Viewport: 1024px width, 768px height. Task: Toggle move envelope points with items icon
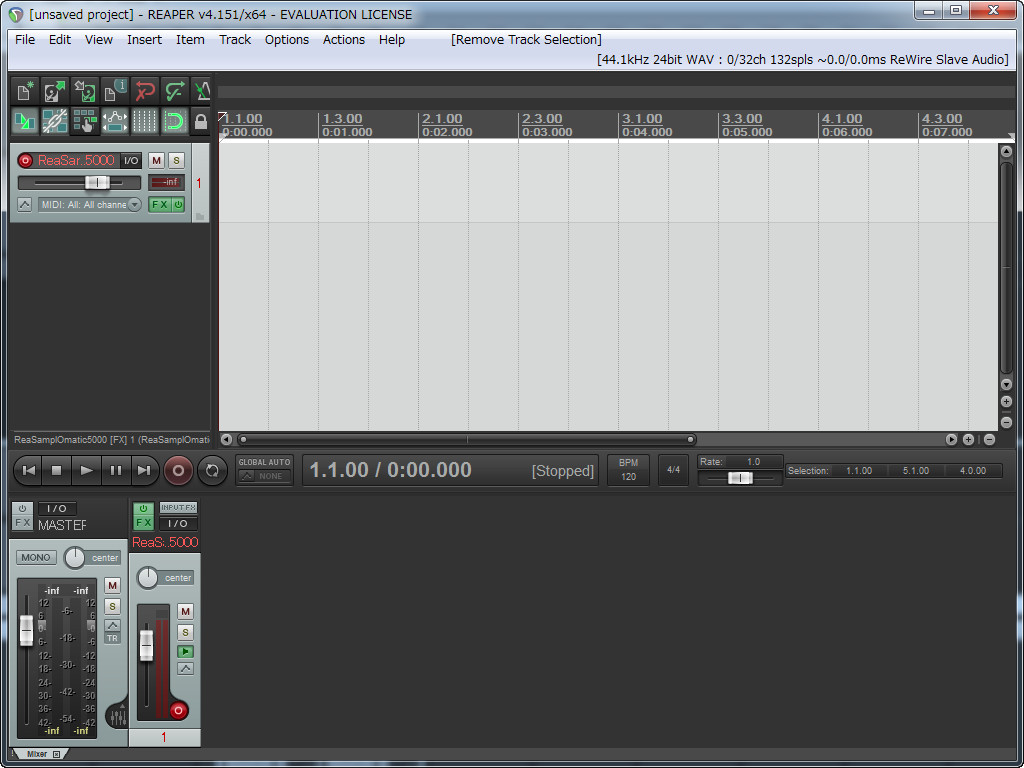pos(115,121)
